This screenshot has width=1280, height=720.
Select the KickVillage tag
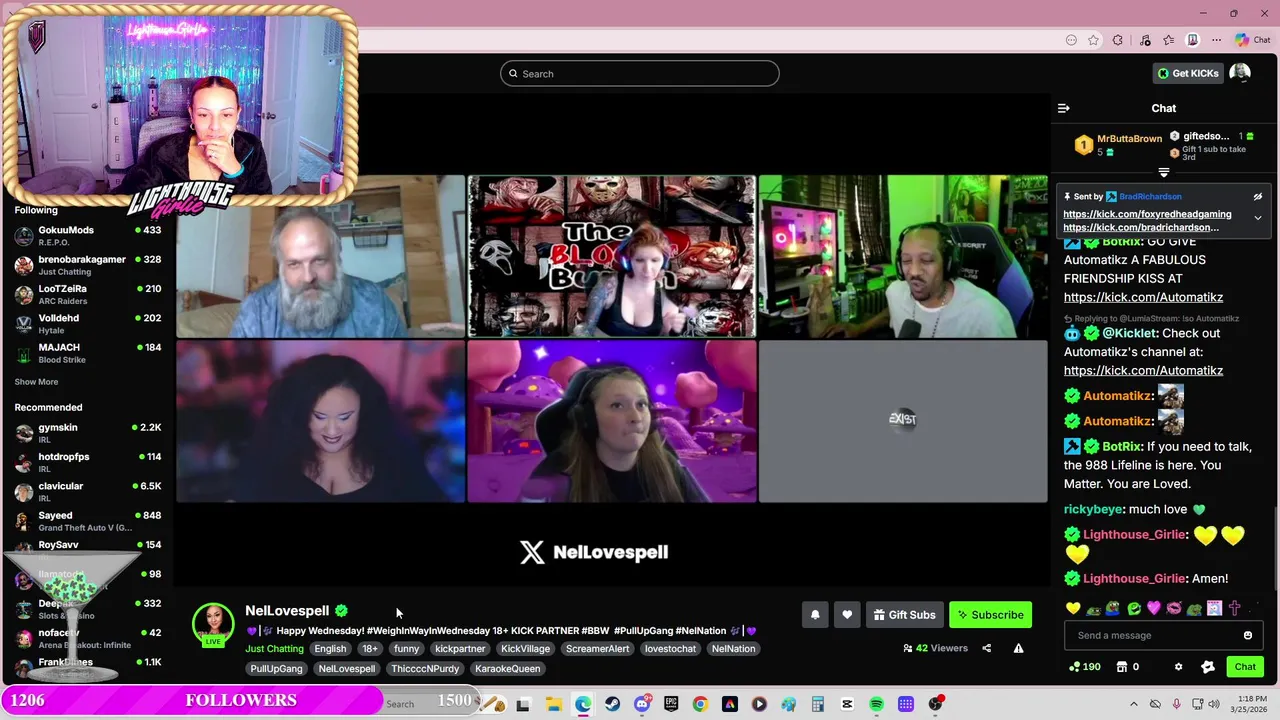coord(525,649)
